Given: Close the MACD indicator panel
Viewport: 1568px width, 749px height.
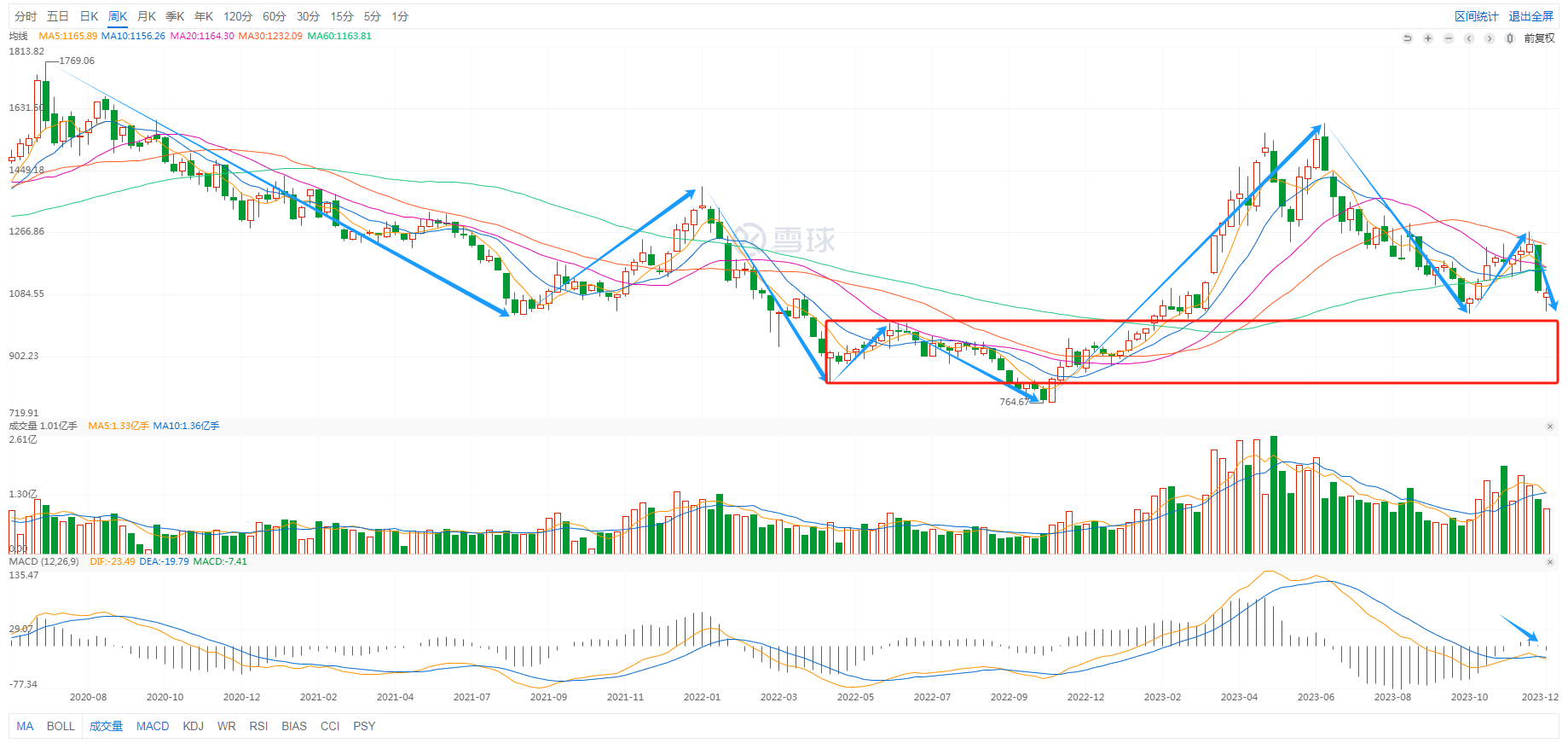Looking at the screenshot, I should pyautogui.click(x=1549, y=562).
